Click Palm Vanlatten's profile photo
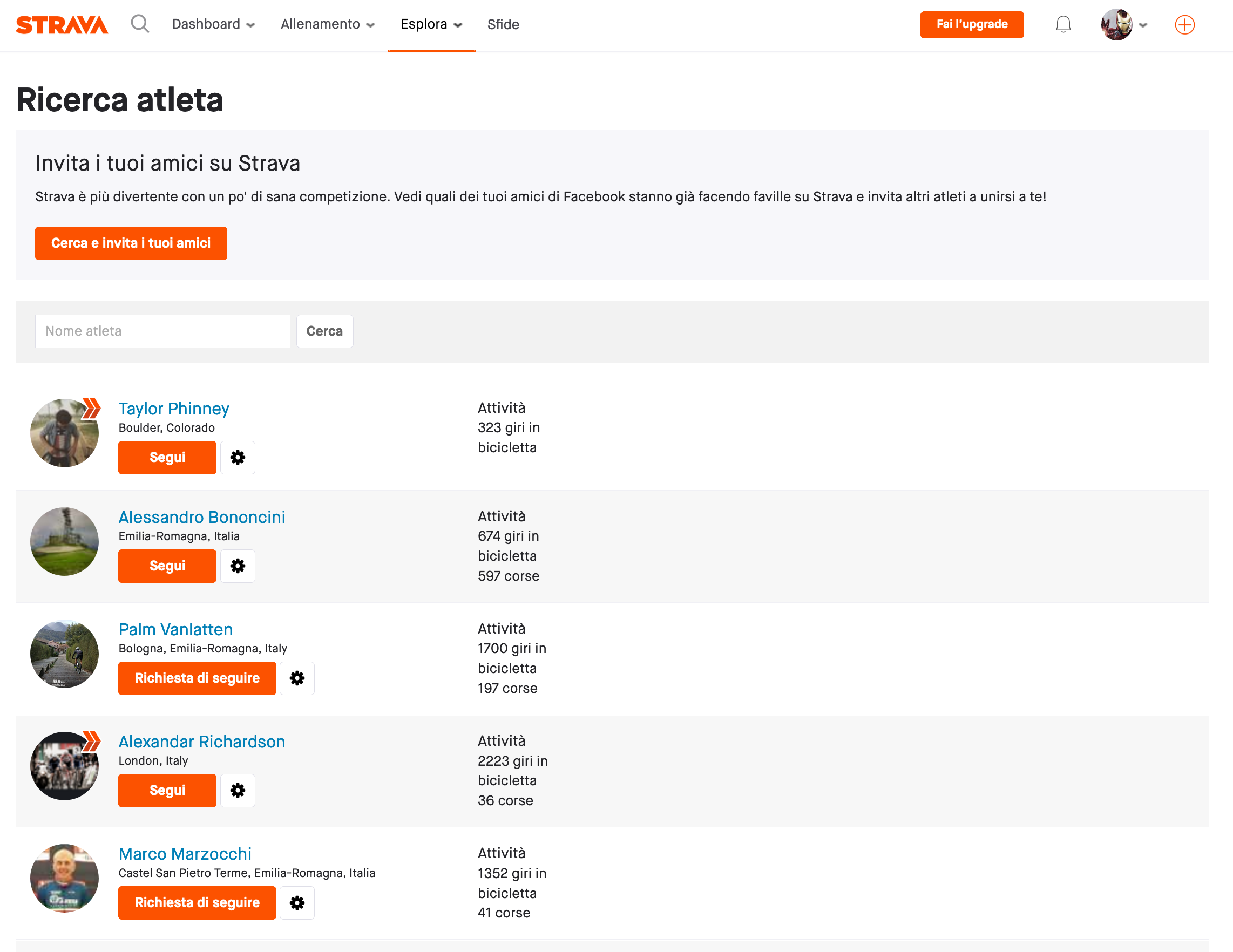This screenshot has width=1233, height=952. (64, 654)
